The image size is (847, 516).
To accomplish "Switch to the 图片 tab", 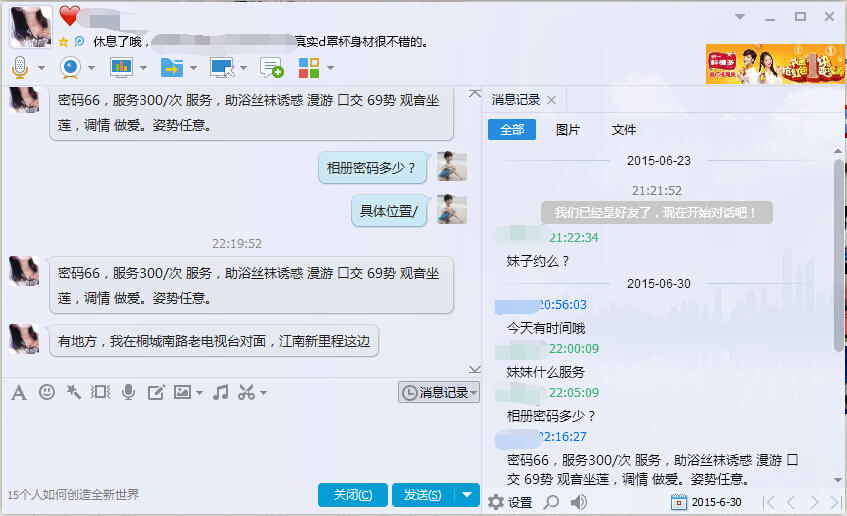I will tap(567, 130).
